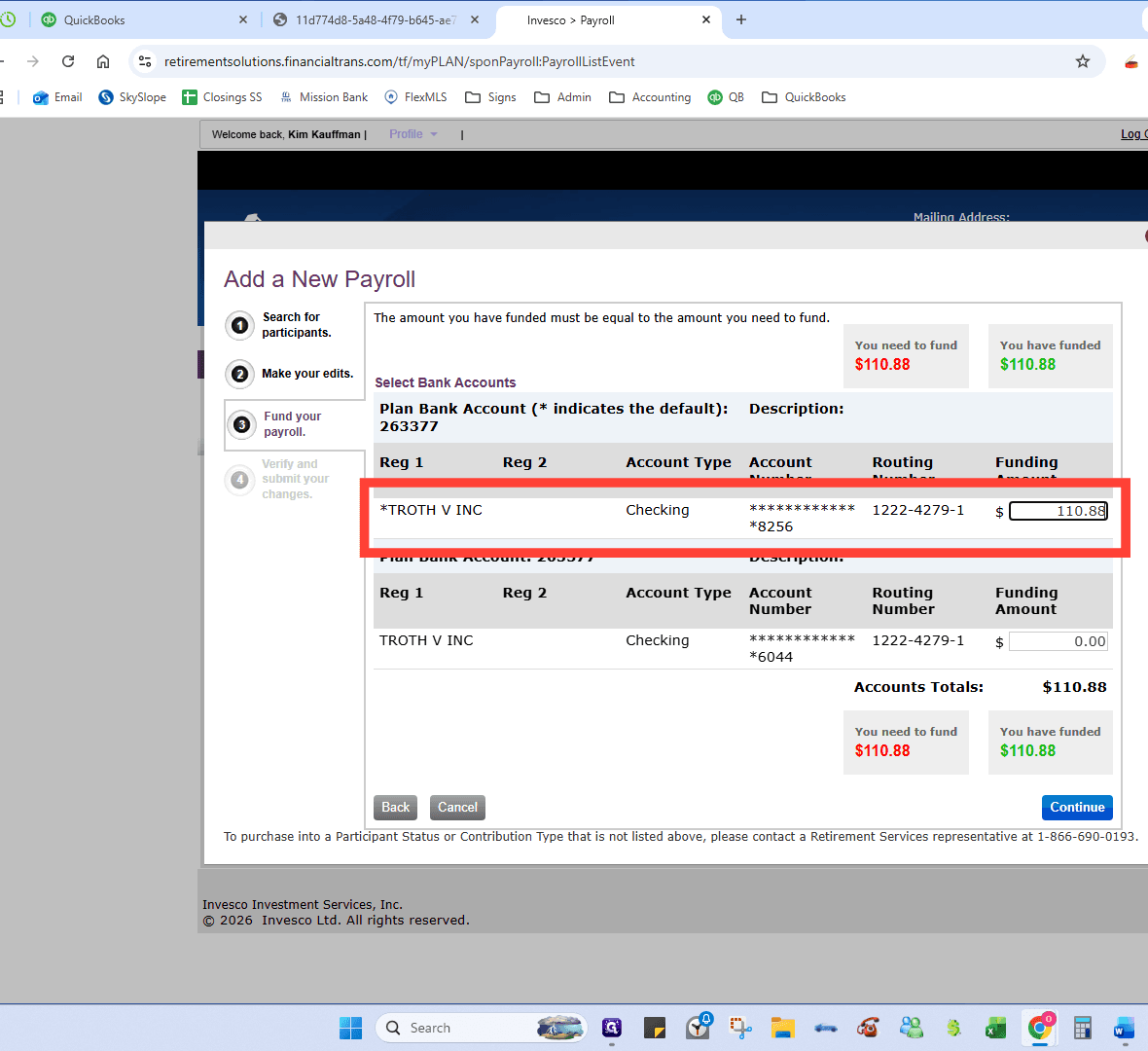Open the Mission Bank bookmark
The width and height of the screenshot is (1148, 1051).
click(324, 97)
